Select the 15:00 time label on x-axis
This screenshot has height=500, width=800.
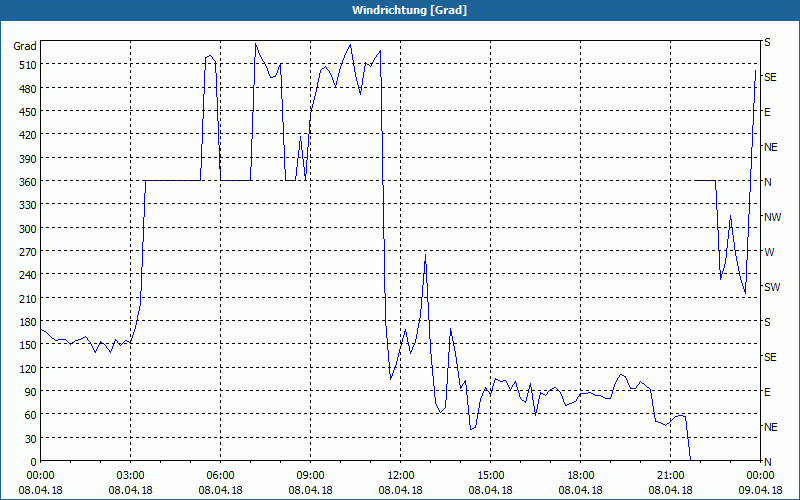[x=490, y=476]
